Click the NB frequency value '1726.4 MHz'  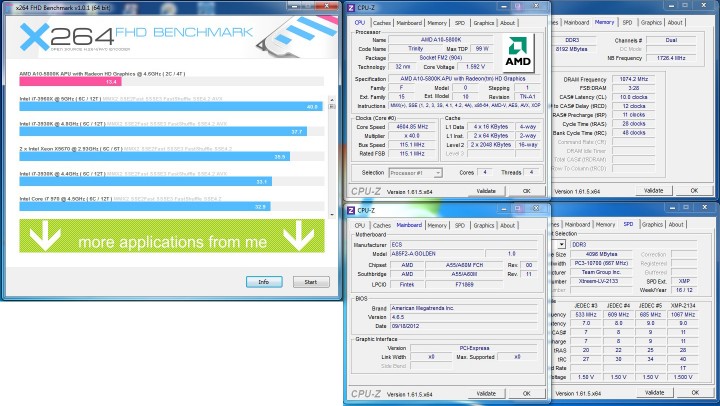(x=671, y=58)
